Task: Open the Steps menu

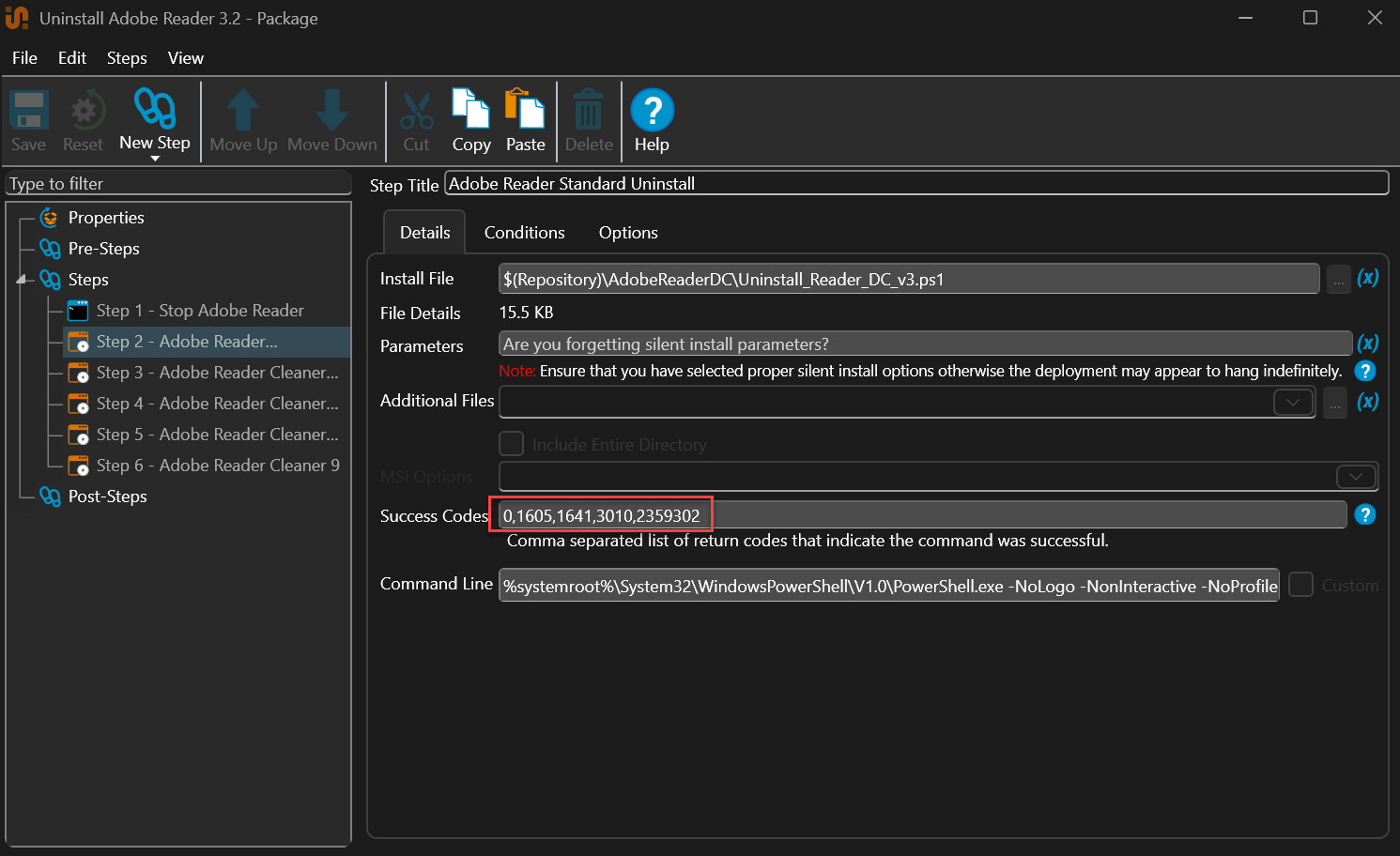Action: pos(127,58)
